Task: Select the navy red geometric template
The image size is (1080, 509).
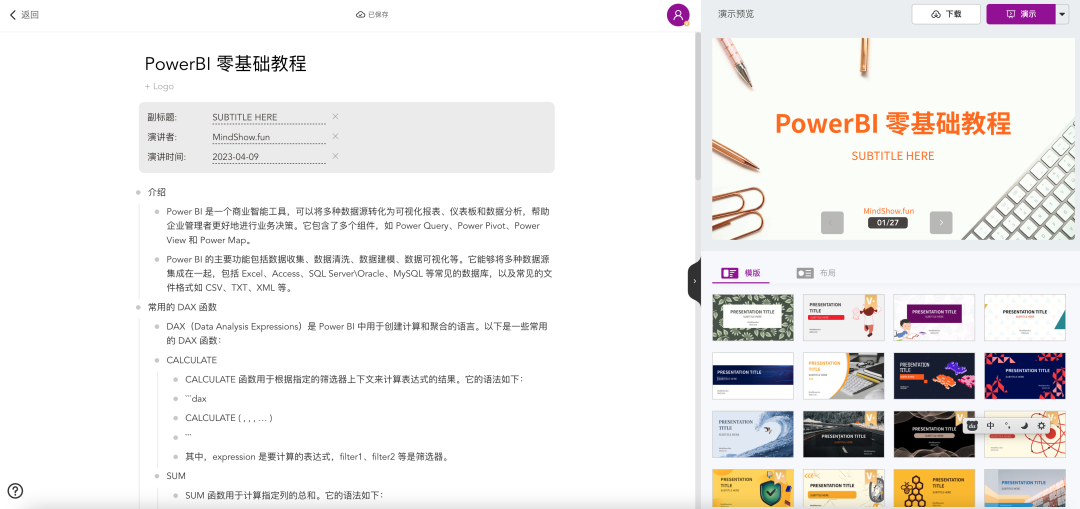Action: [1025, 375]
